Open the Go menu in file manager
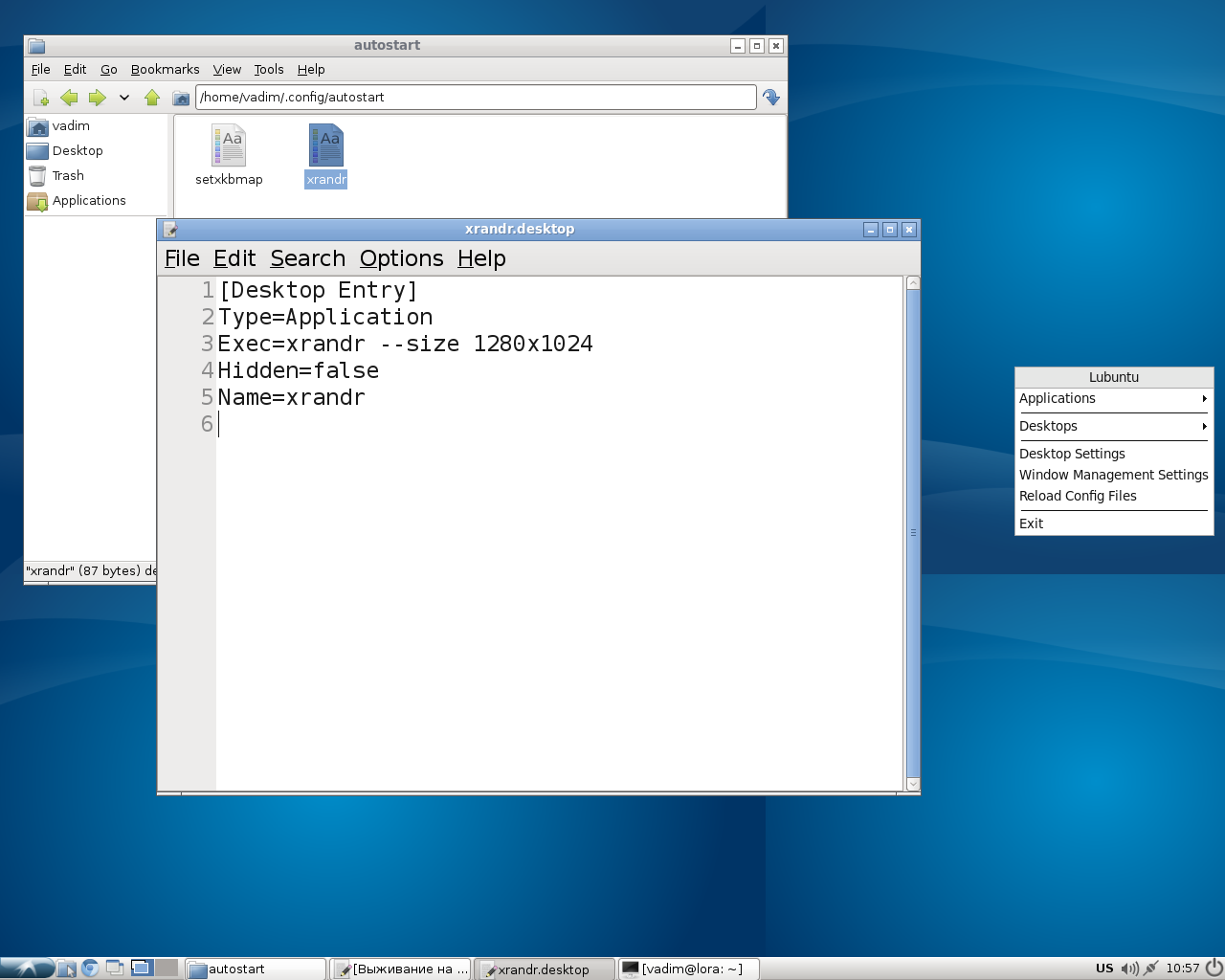 pos(109,70)
